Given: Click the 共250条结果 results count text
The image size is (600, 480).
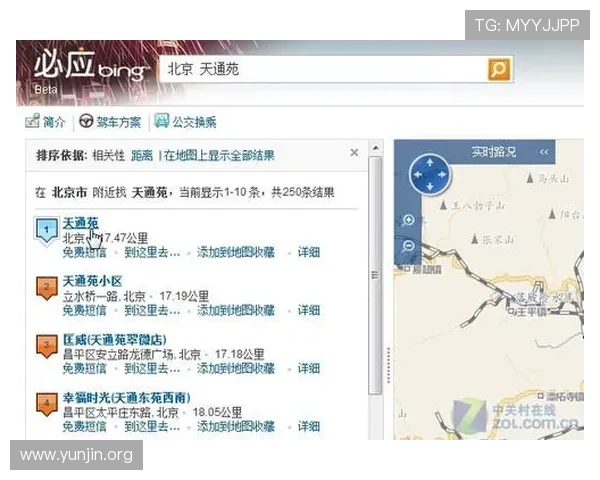Looking at the screenshot, I should click(303, 192).
